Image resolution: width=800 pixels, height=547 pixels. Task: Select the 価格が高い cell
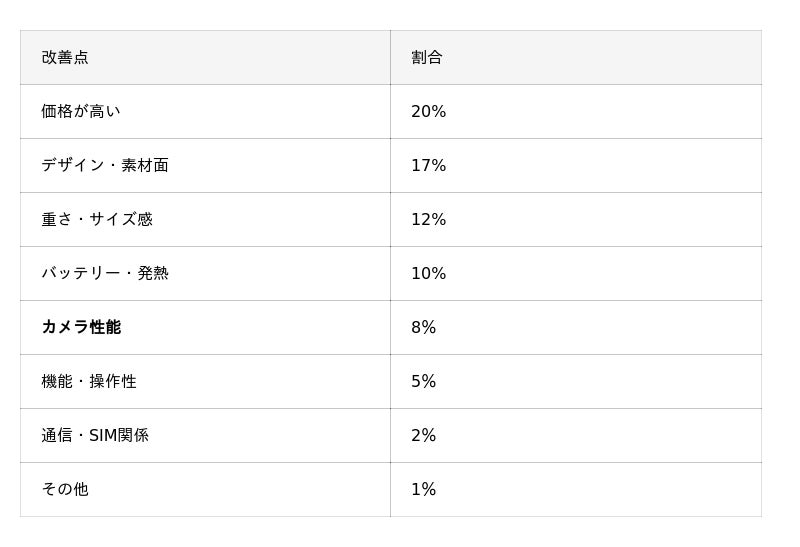pyautogui.click(x=81, y=112)
